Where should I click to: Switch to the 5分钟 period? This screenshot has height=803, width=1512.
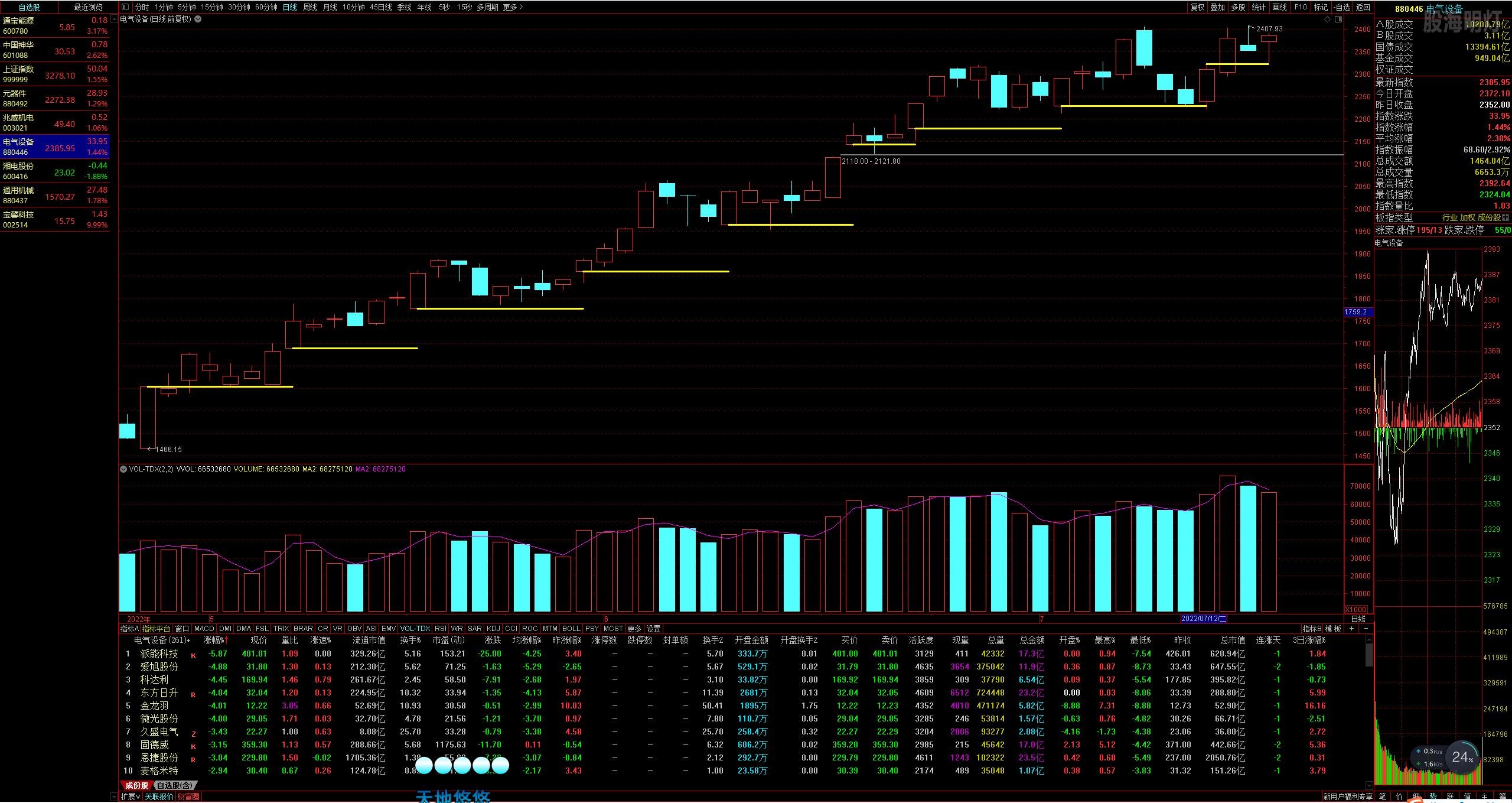pyautogui.click(x=186, y=7)
